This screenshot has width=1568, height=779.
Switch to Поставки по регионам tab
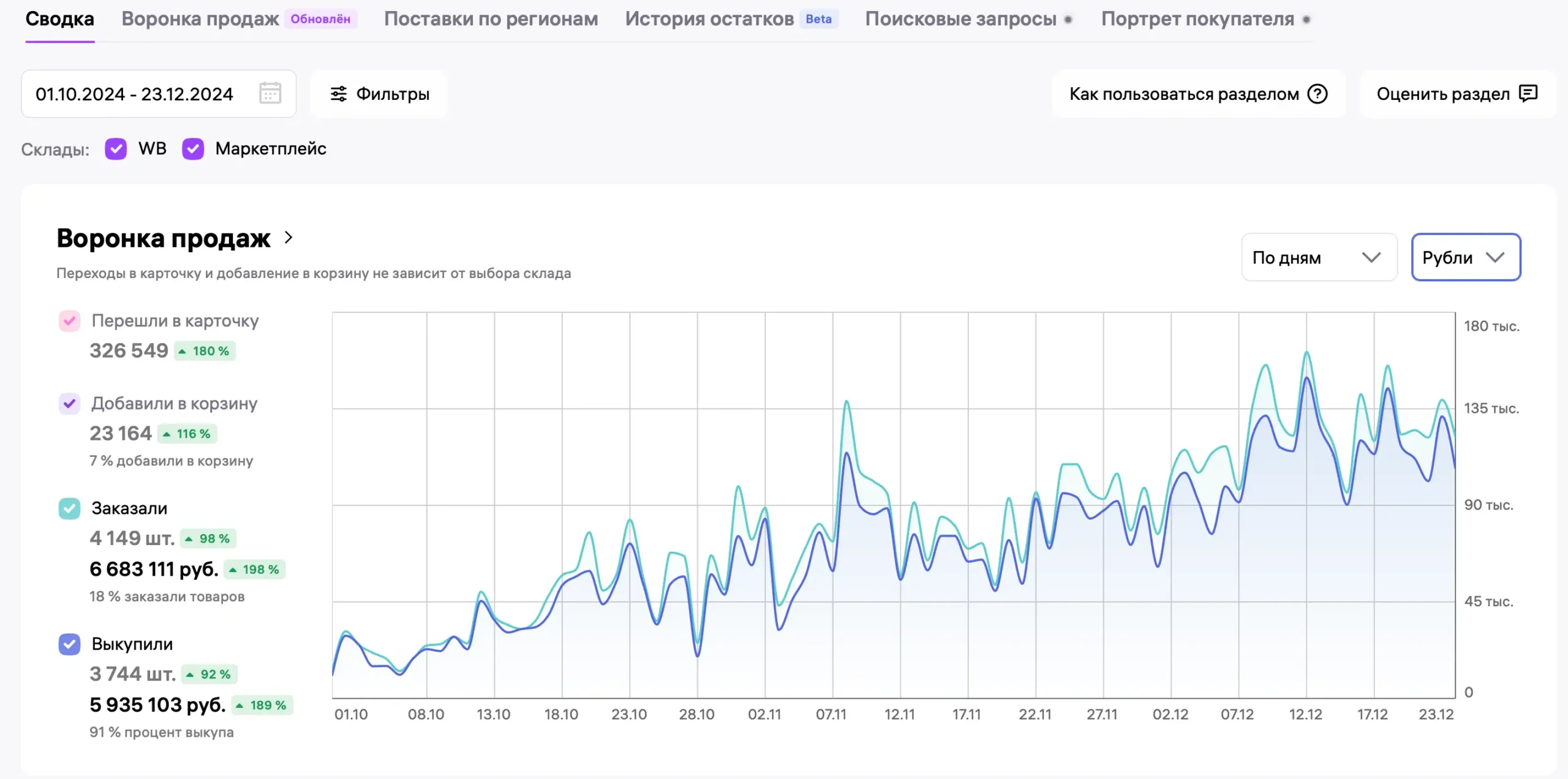pos(491,19)
